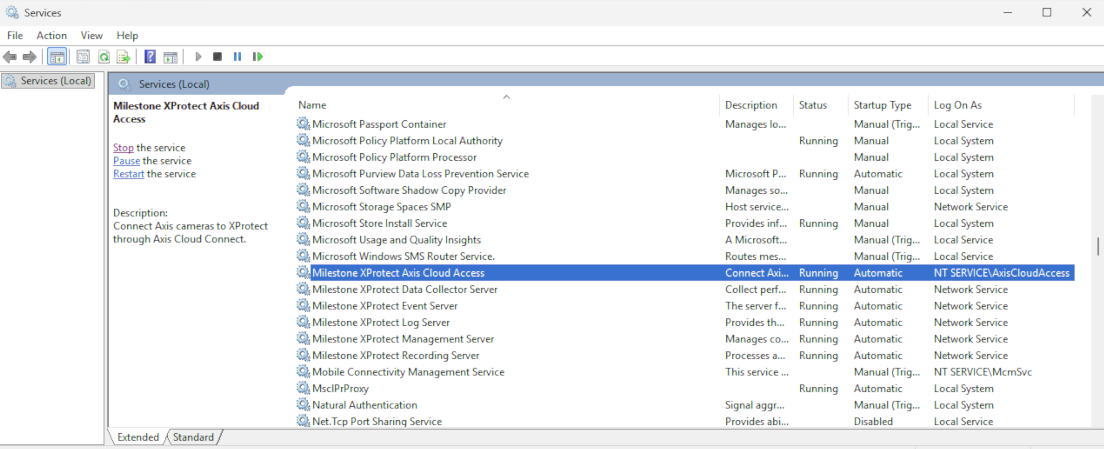Open the Help toolbar icon
This screenshot has height=449, width=1104.
click(x=150, y=57)
